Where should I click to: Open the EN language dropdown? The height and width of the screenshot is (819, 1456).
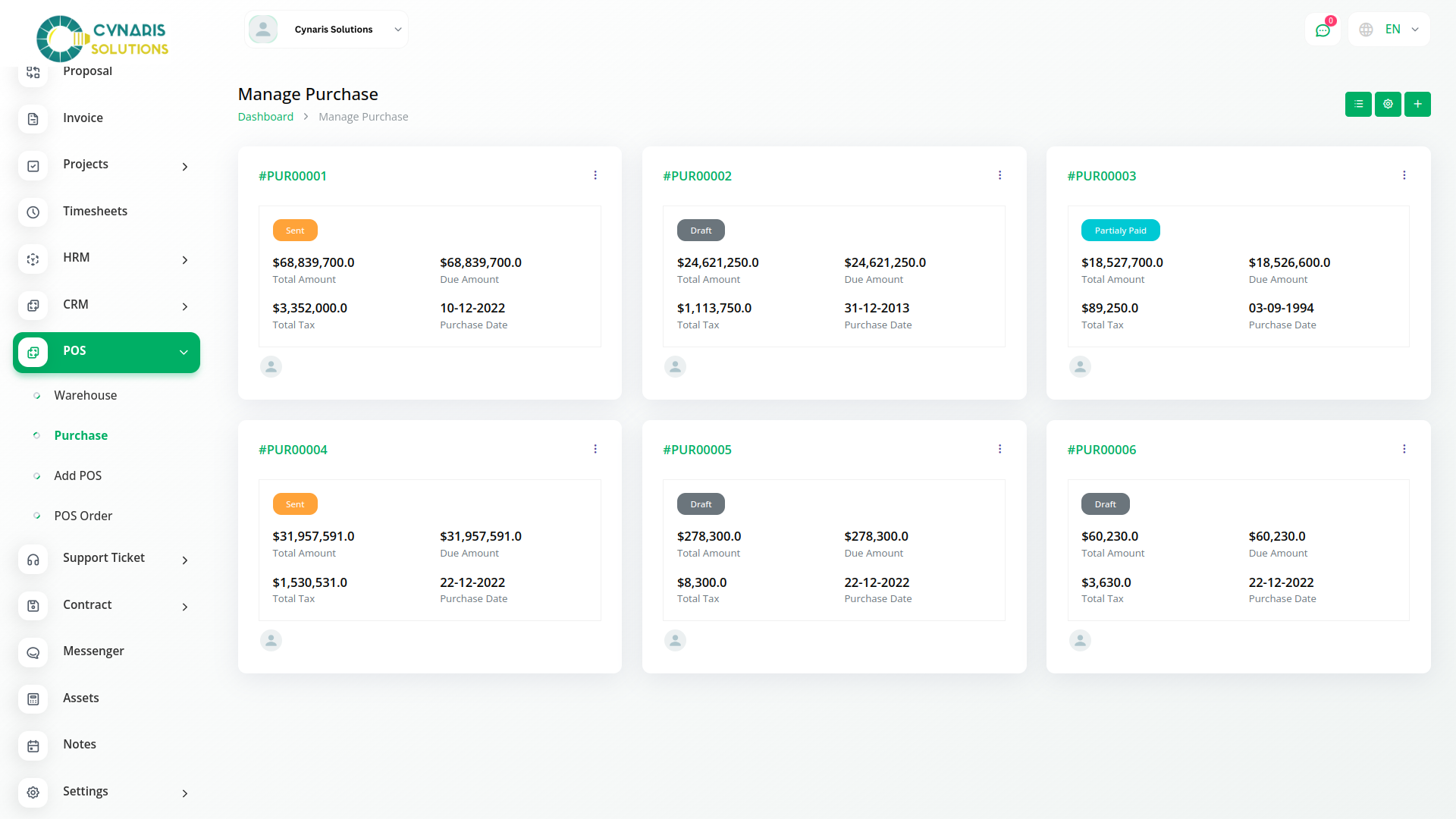tap(1389, 30)
